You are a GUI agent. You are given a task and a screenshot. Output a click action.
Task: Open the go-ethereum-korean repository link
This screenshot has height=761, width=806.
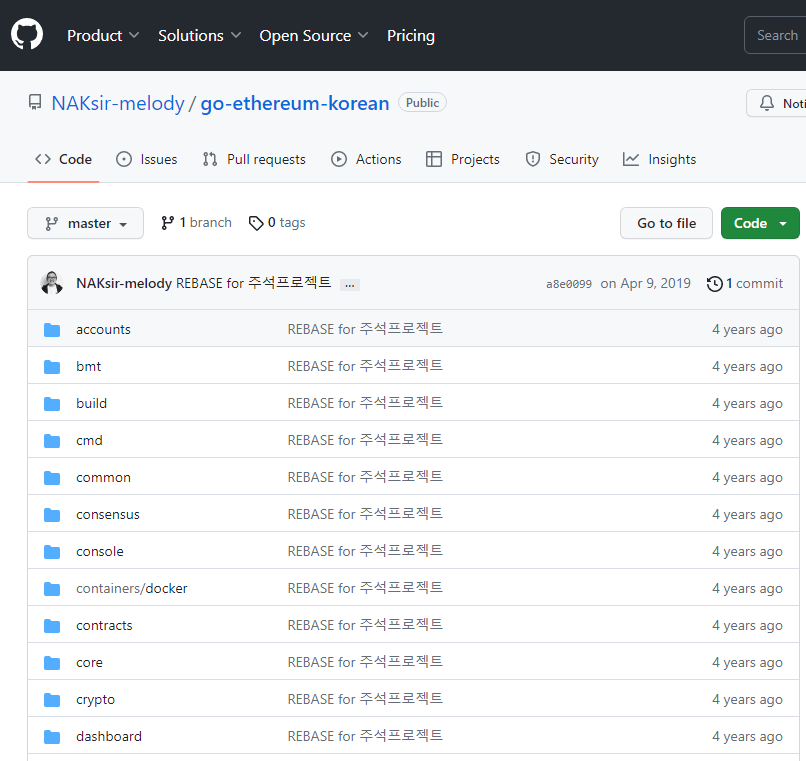[295, 103]
